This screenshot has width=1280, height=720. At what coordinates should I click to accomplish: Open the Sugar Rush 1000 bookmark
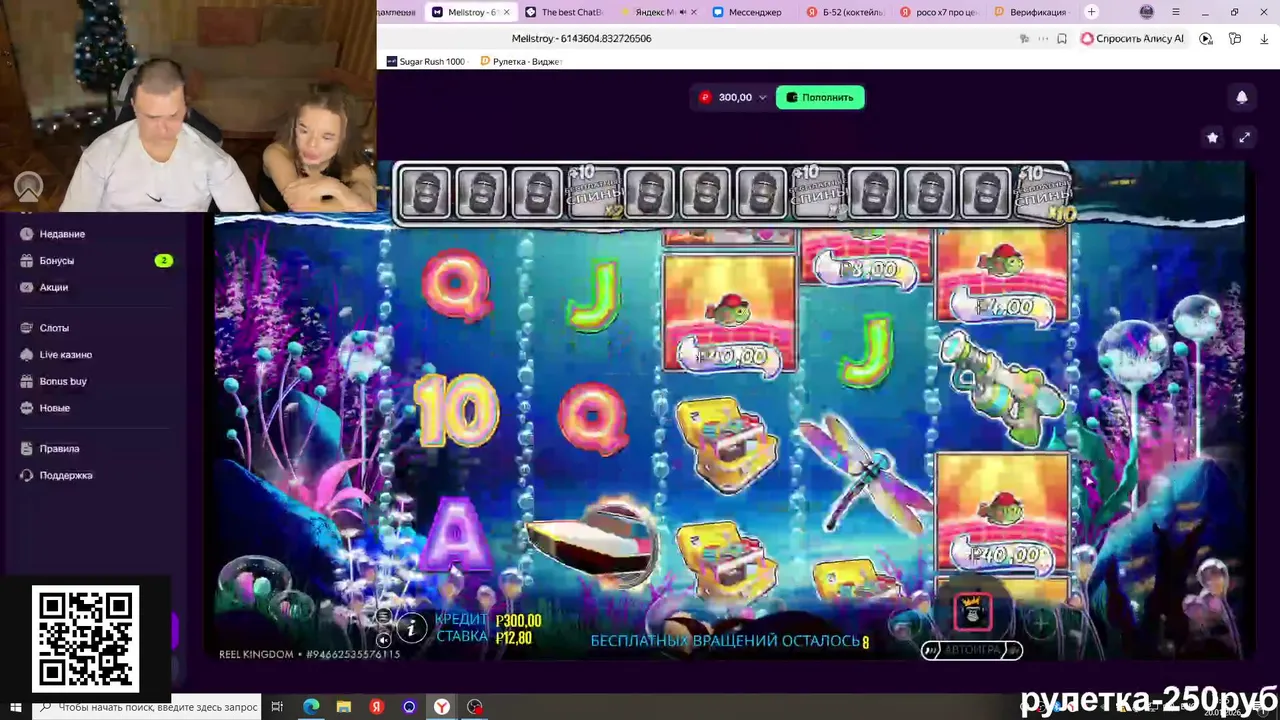click(426, 62)
